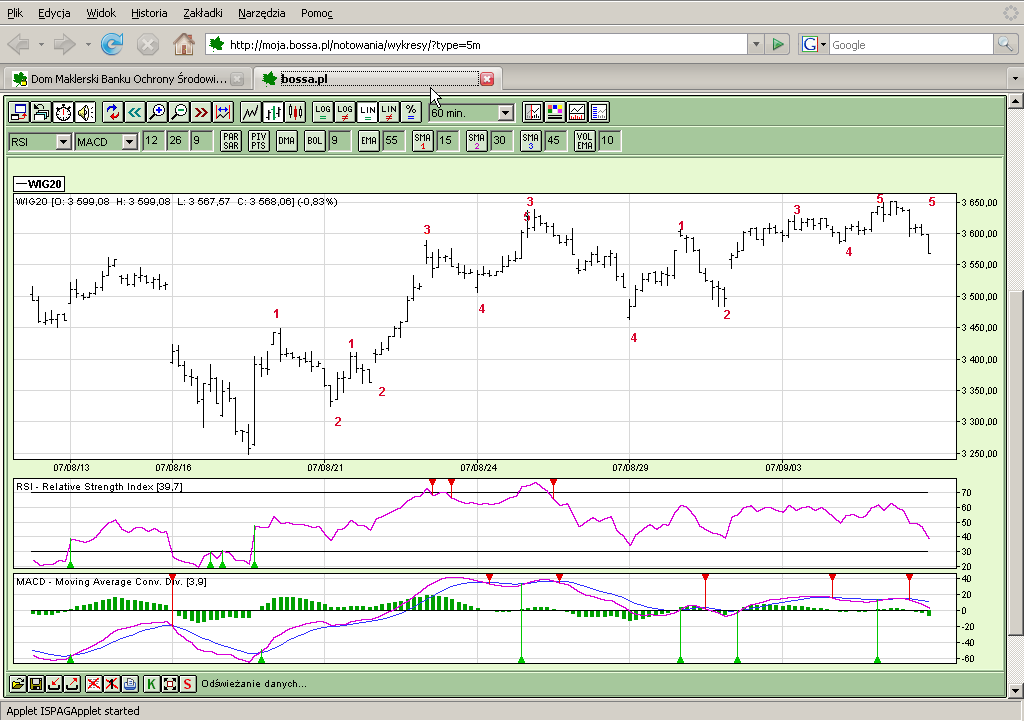This screenshot has height=721, width=1024.
Task: Click the green Go button beside address bar
Action: coord(779,44)
